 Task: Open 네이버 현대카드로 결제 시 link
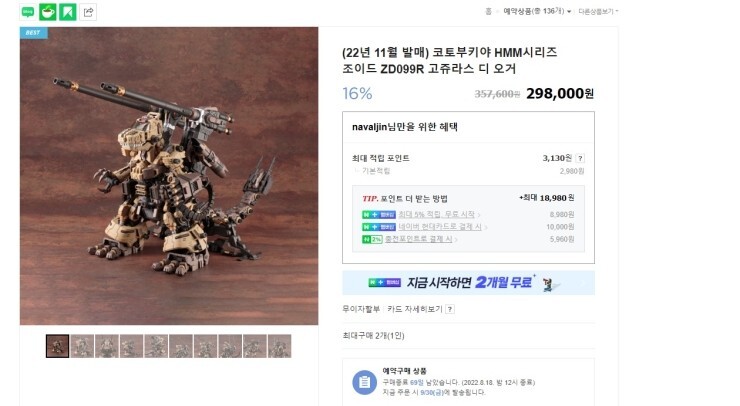pos(442,227)
